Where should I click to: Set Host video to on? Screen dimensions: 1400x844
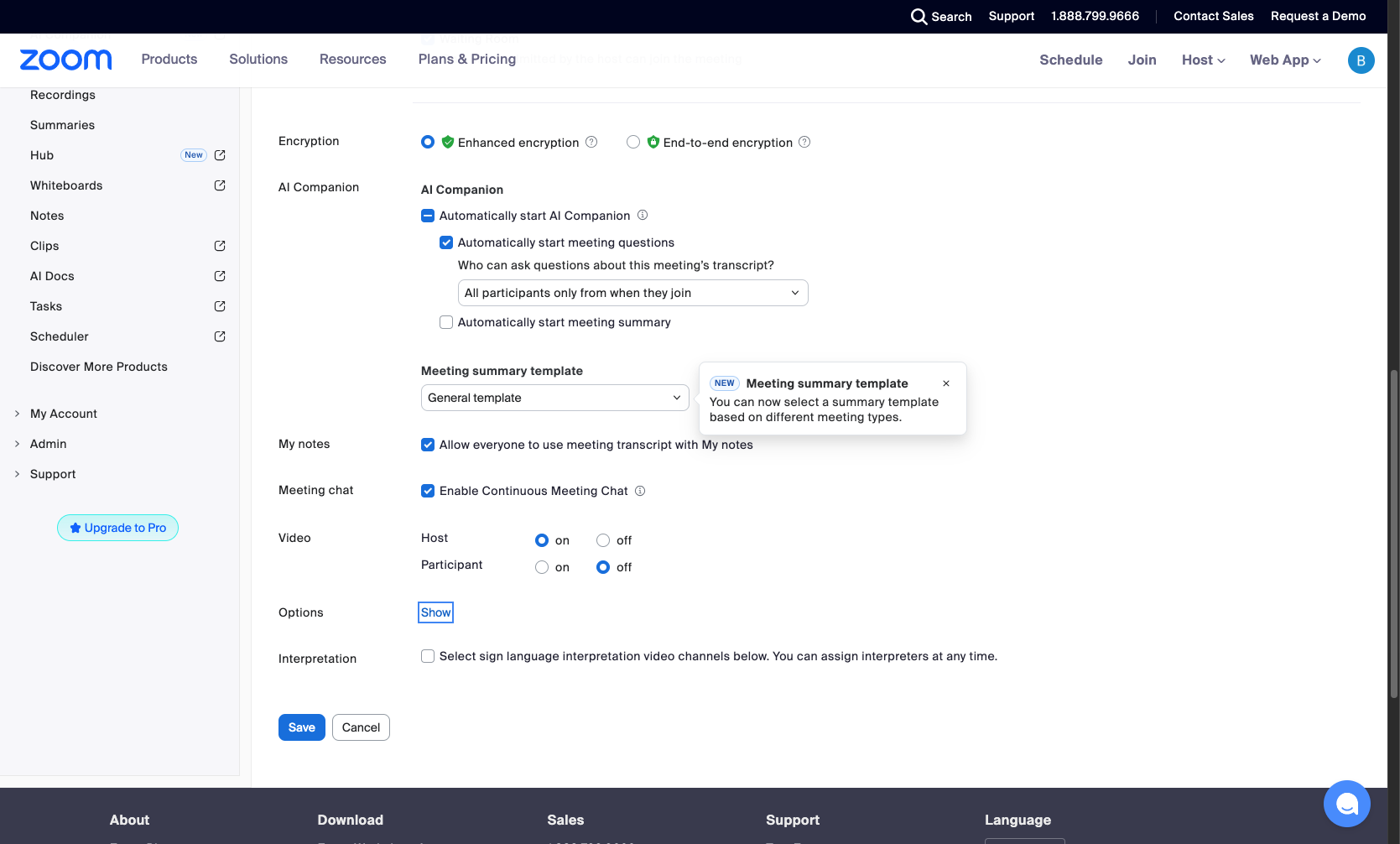542,540
